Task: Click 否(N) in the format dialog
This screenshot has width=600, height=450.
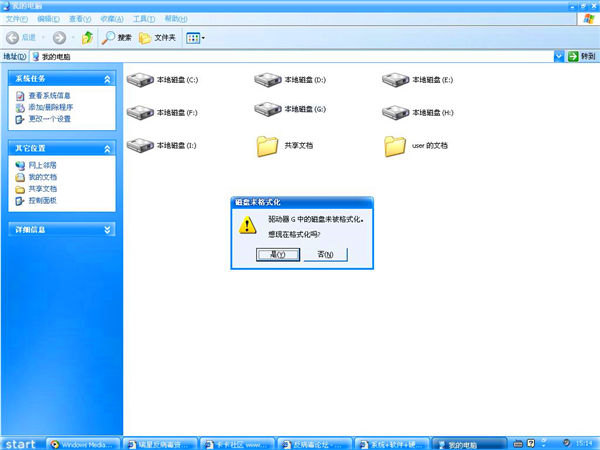Action: (x=326, y=254)
